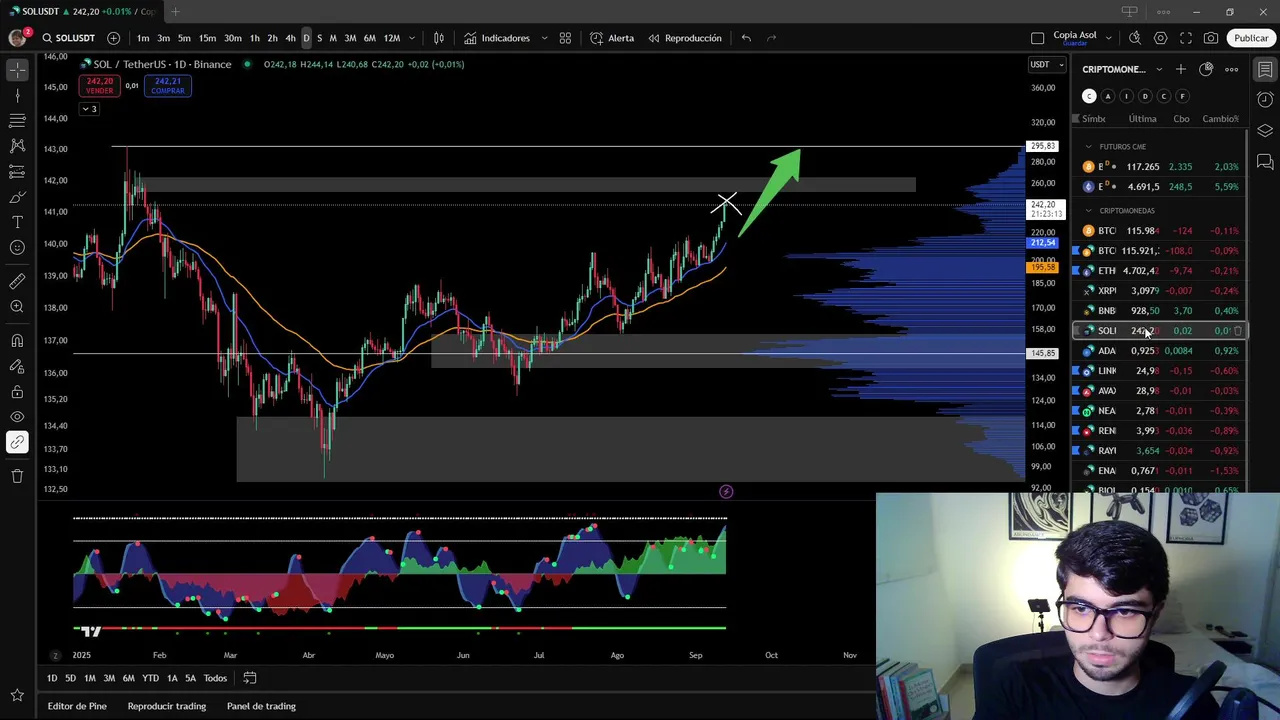The width and height of the screenshot is (1280, 720).
Task: Select the ruler measure tool
Action: point(17,281)
